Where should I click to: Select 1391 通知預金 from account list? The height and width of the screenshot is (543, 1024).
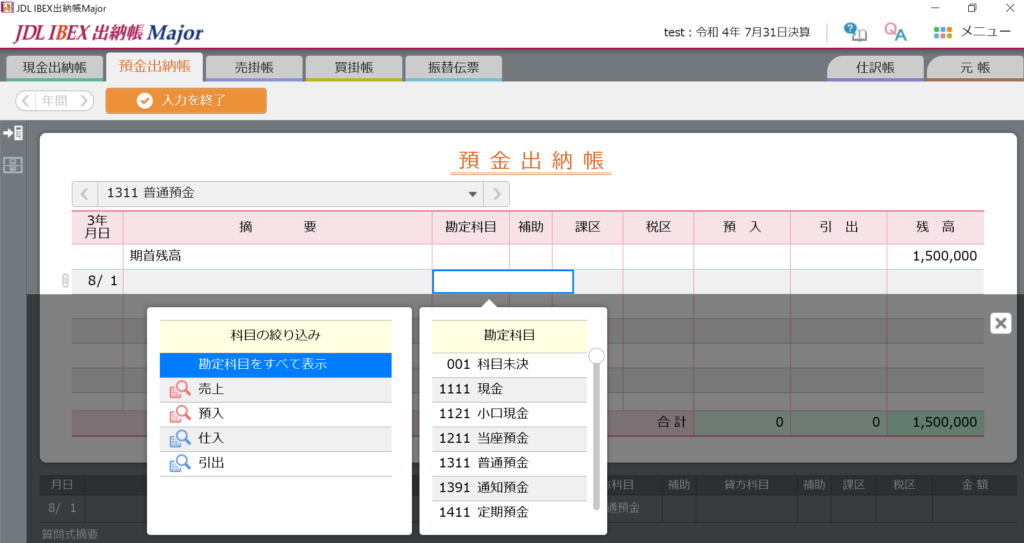[x=509, y=487]
